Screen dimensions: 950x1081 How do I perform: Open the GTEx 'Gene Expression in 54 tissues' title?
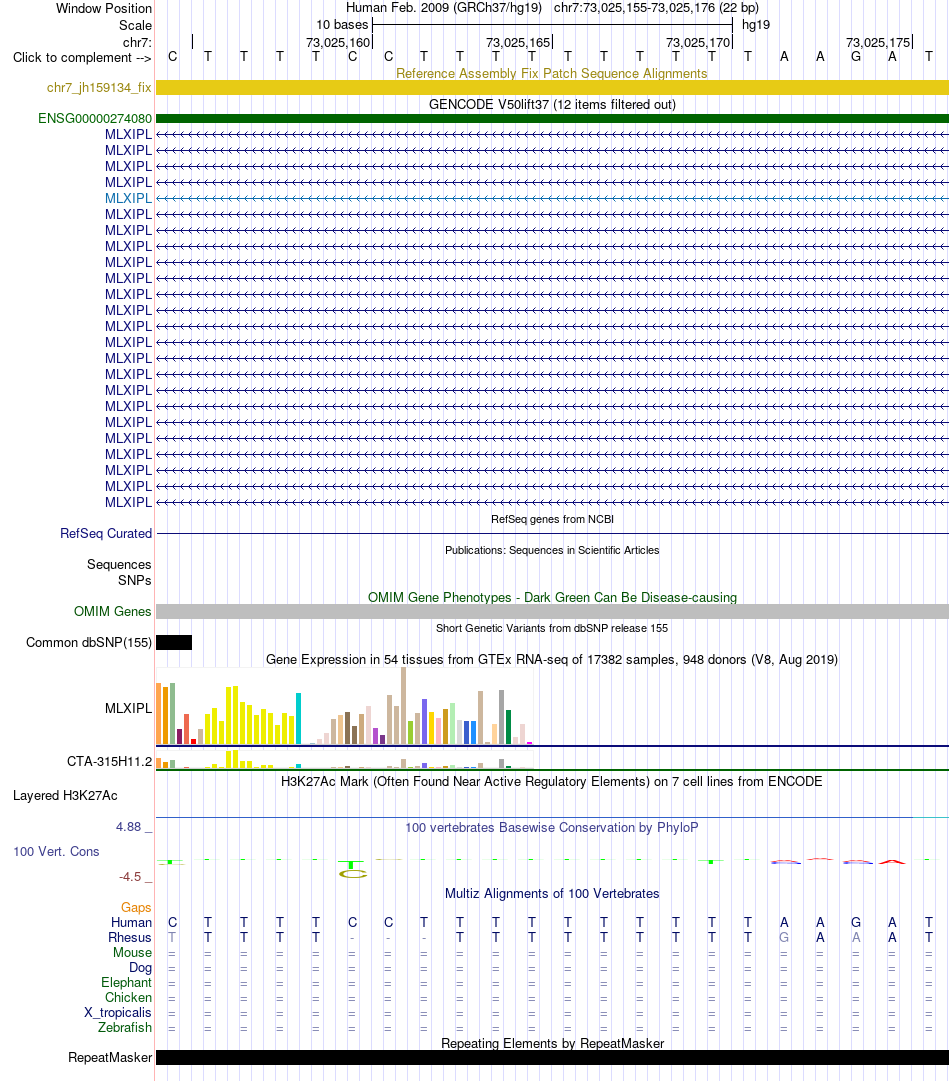tap(552, 660)
